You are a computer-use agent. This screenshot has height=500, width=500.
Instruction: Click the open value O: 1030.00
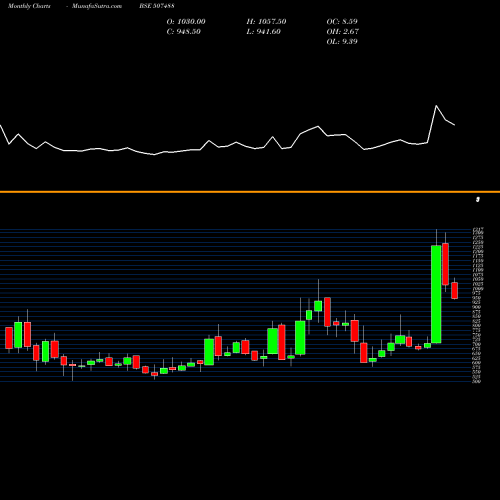[186, 22]
